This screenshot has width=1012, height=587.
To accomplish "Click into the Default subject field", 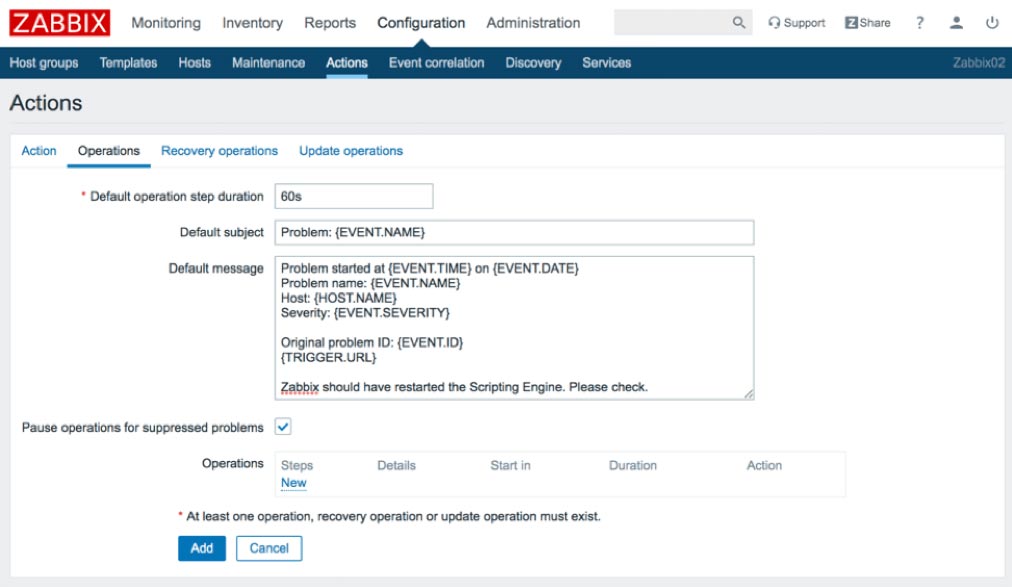I will [x=514, y=232].
